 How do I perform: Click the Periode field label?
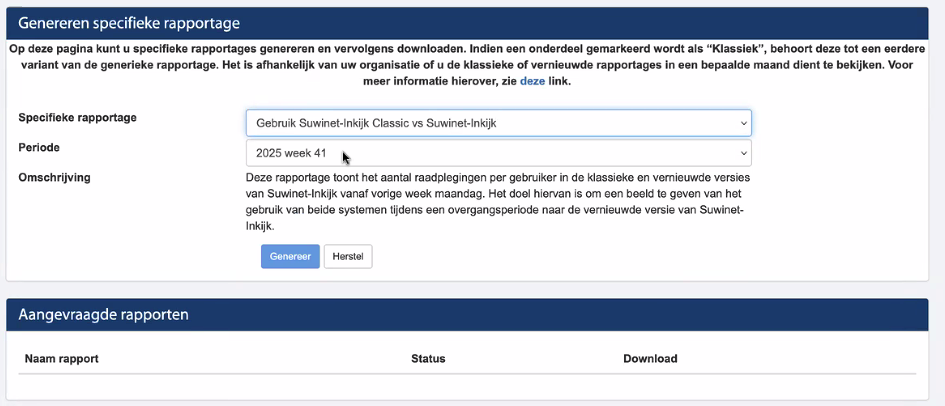(39, 147)
